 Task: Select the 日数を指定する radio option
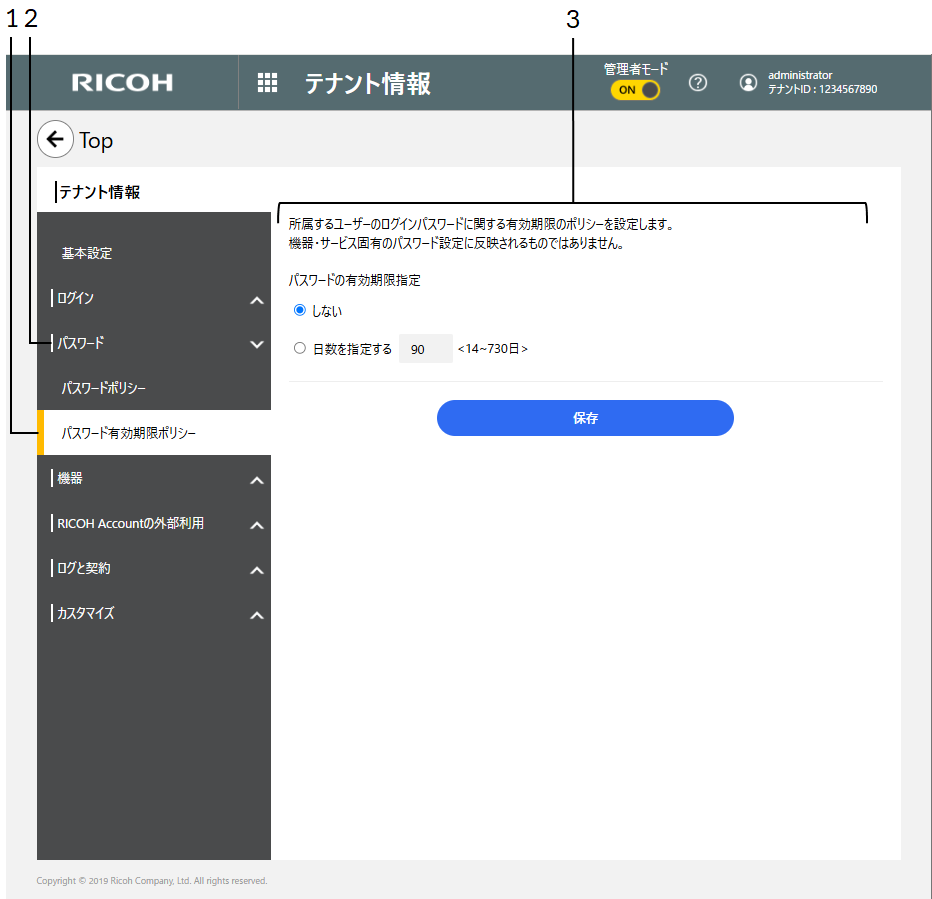click(300, 348)
